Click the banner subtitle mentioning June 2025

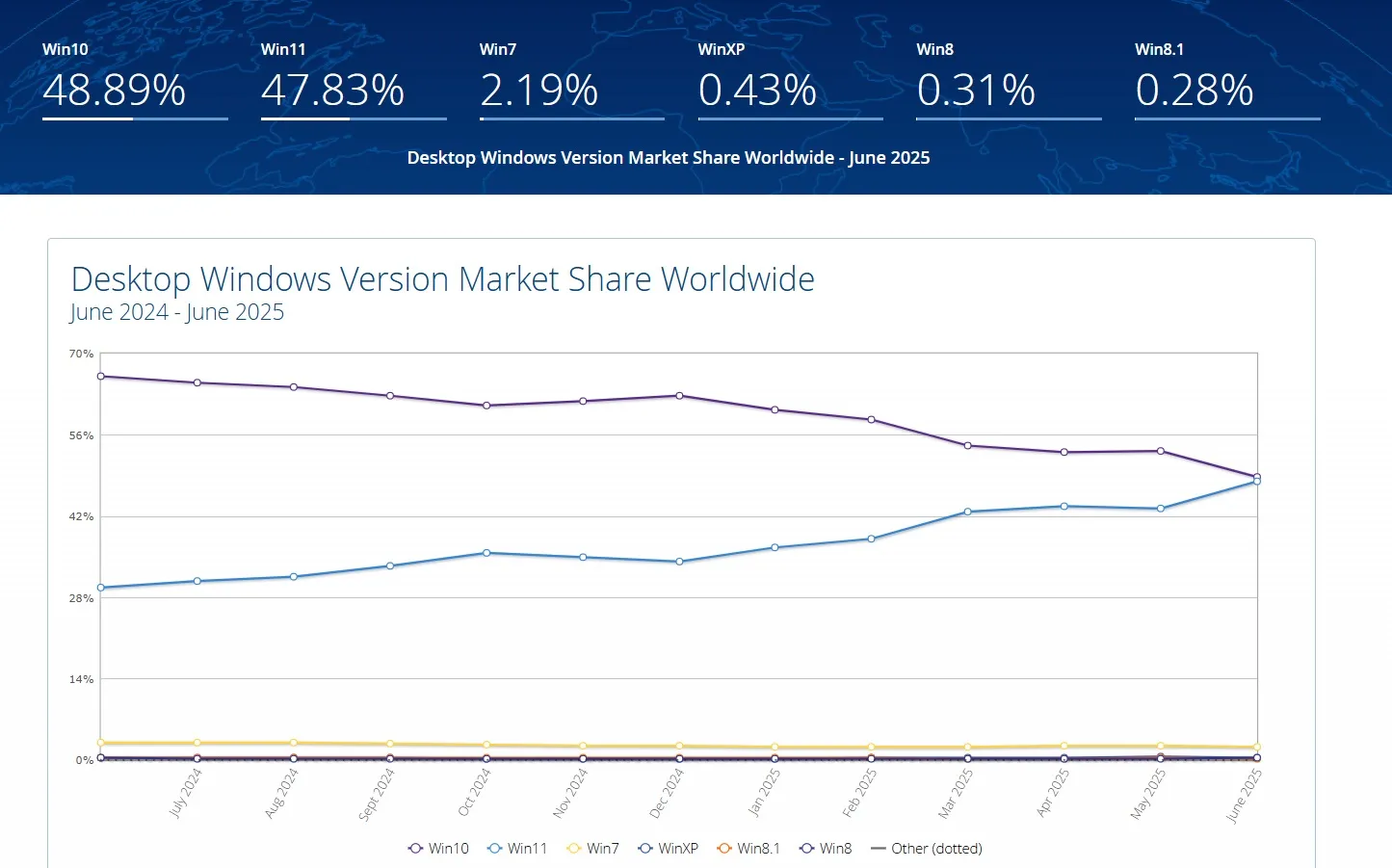pyautogui.click(x=669, y=158)
